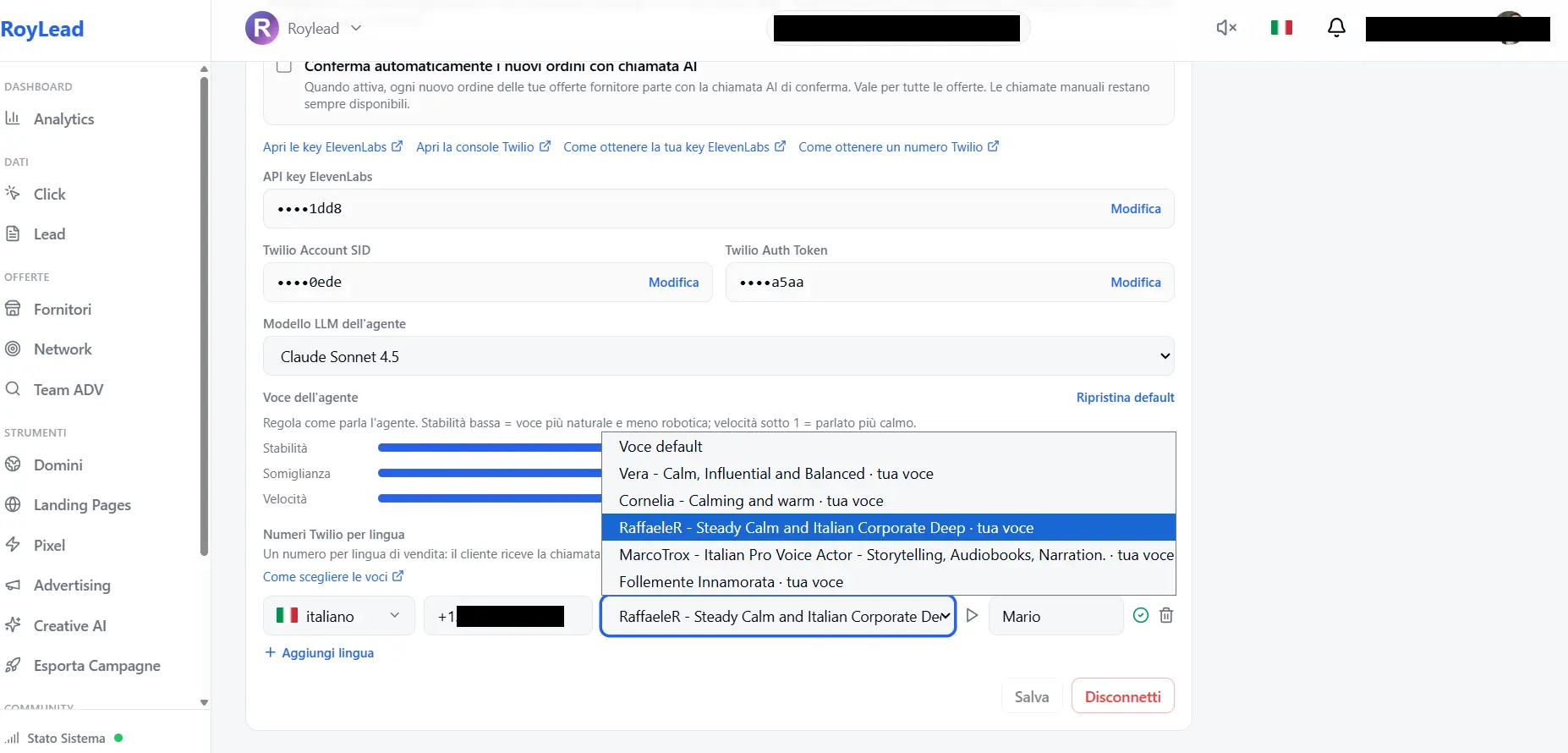The height and width of the screenshot is (753, 1568).
Task: Open Come ottenere un numero Twilio link
Action: (898, 146)
